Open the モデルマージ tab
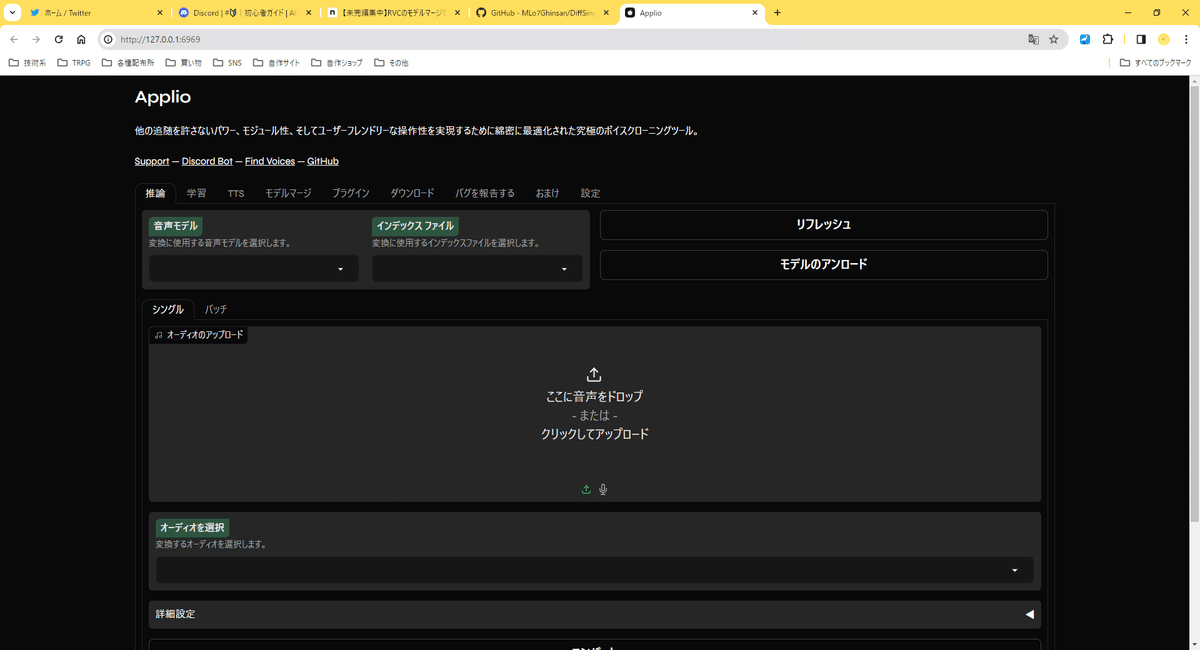The height and width of the screenshot is (650, 1200). [x=288, y=193]
